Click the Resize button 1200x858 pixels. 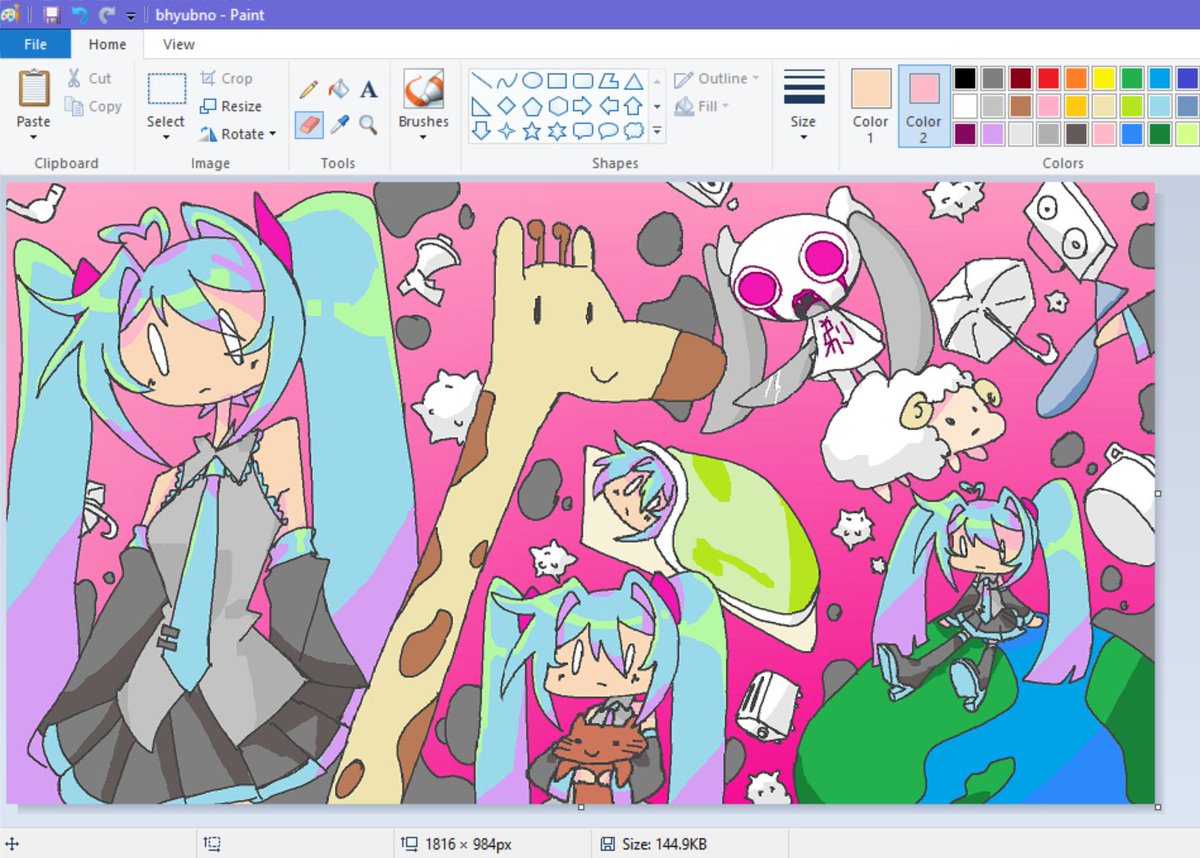230,106
